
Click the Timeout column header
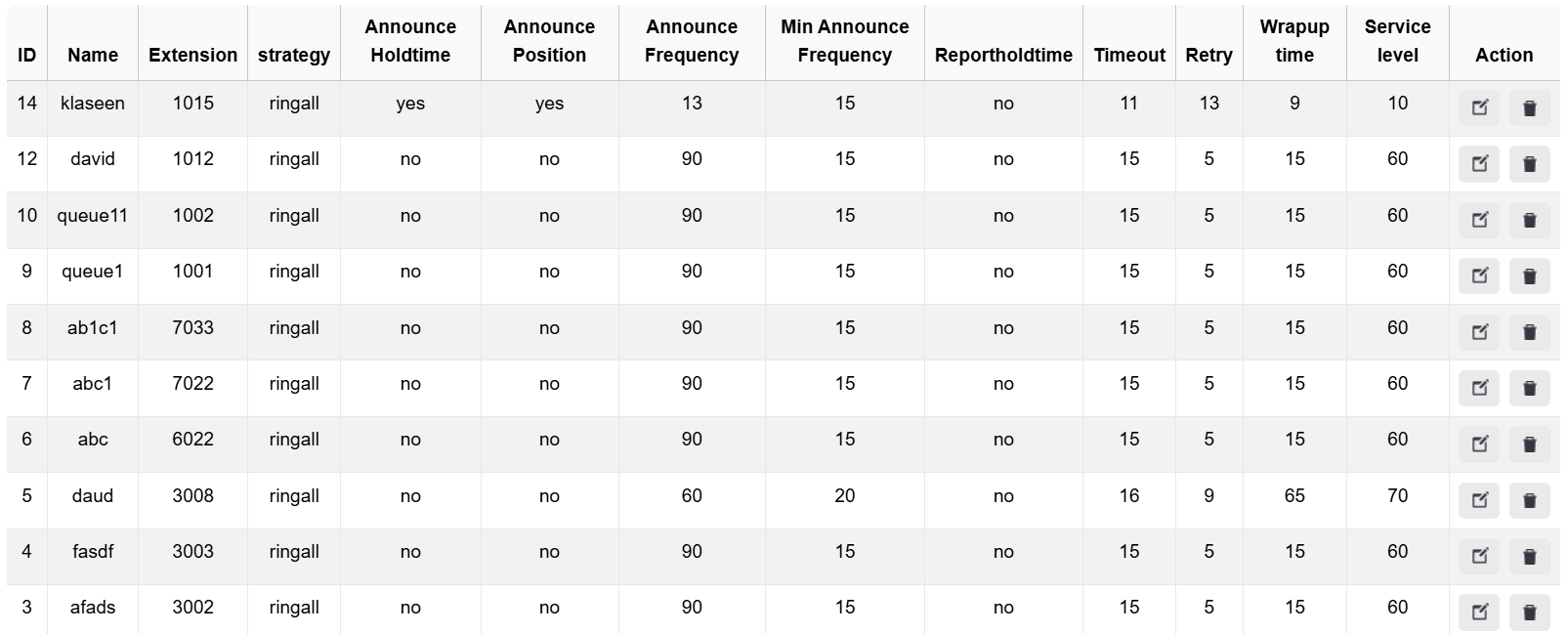tap(1128, 55)
